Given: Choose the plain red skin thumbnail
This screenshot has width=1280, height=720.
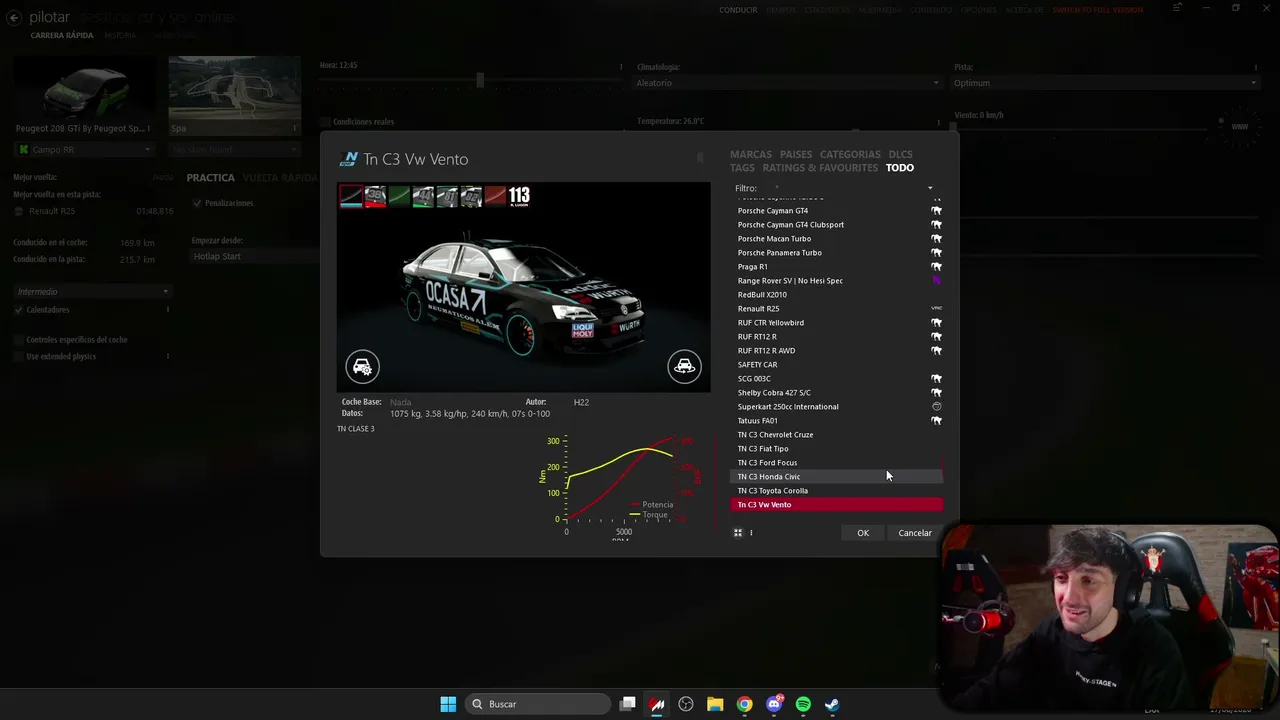Looking at the screenshot, I should [495, 196].
